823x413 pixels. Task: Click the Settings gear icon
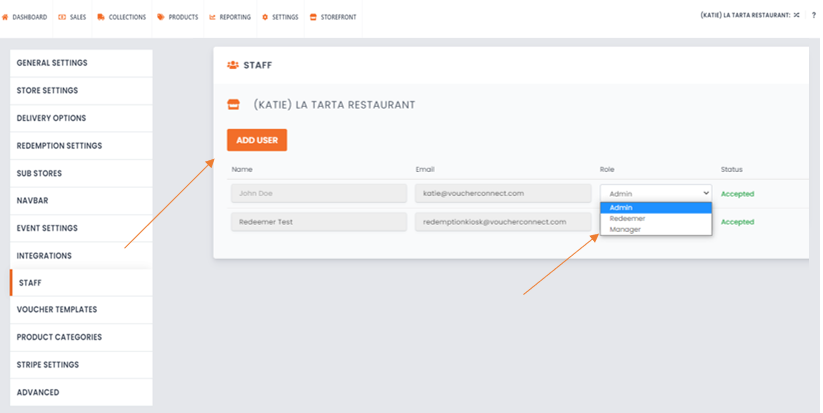(264, 17)
